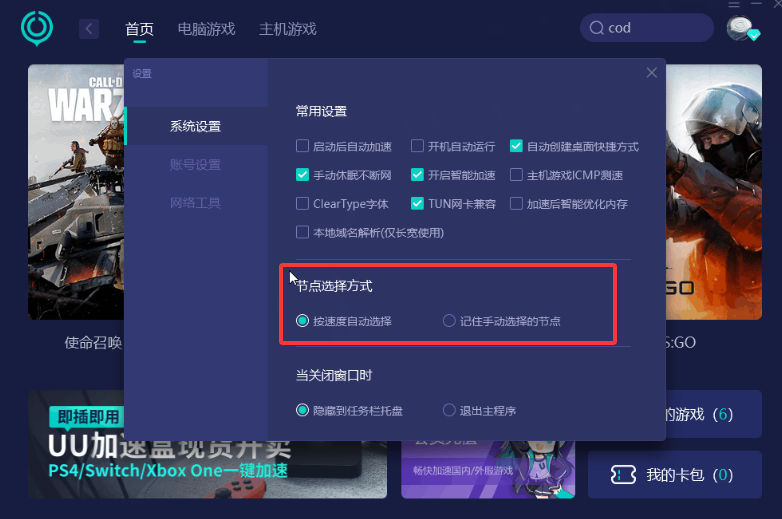Click the 我的卡包 ticket icon
Viewport: 782px width, 519px height.
coord(623,475)
